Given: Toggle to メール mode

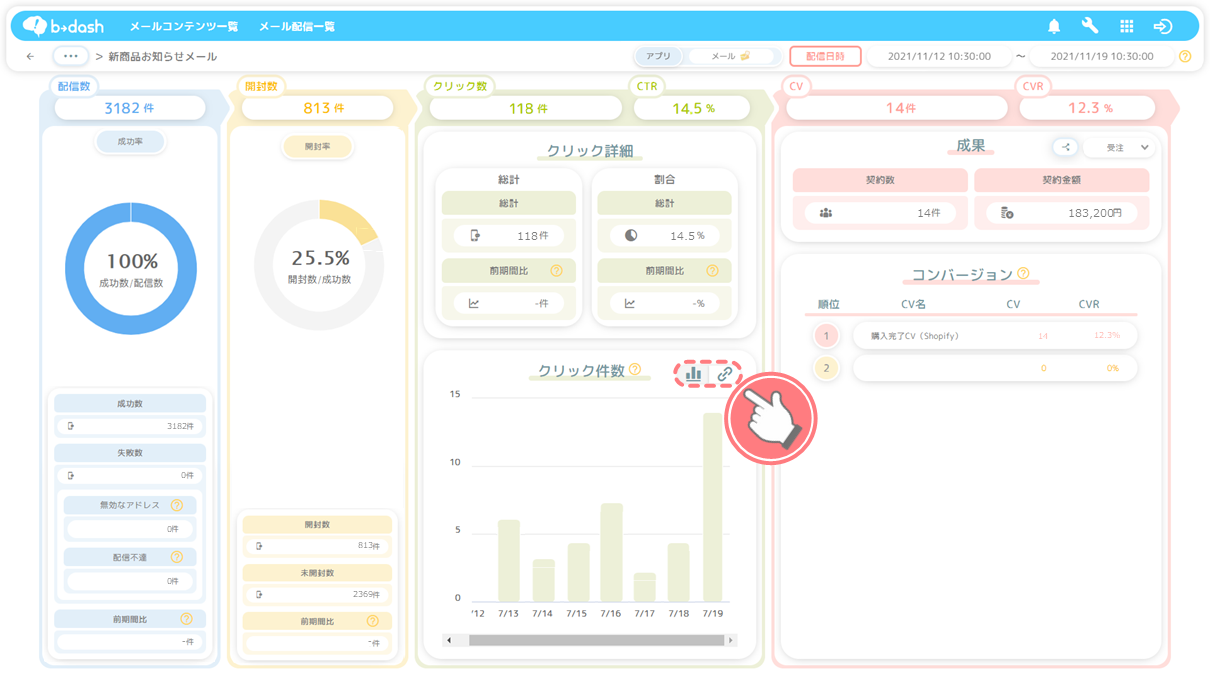Looking at the screenshot, I should pyautogui.click(x=730, y=57).
